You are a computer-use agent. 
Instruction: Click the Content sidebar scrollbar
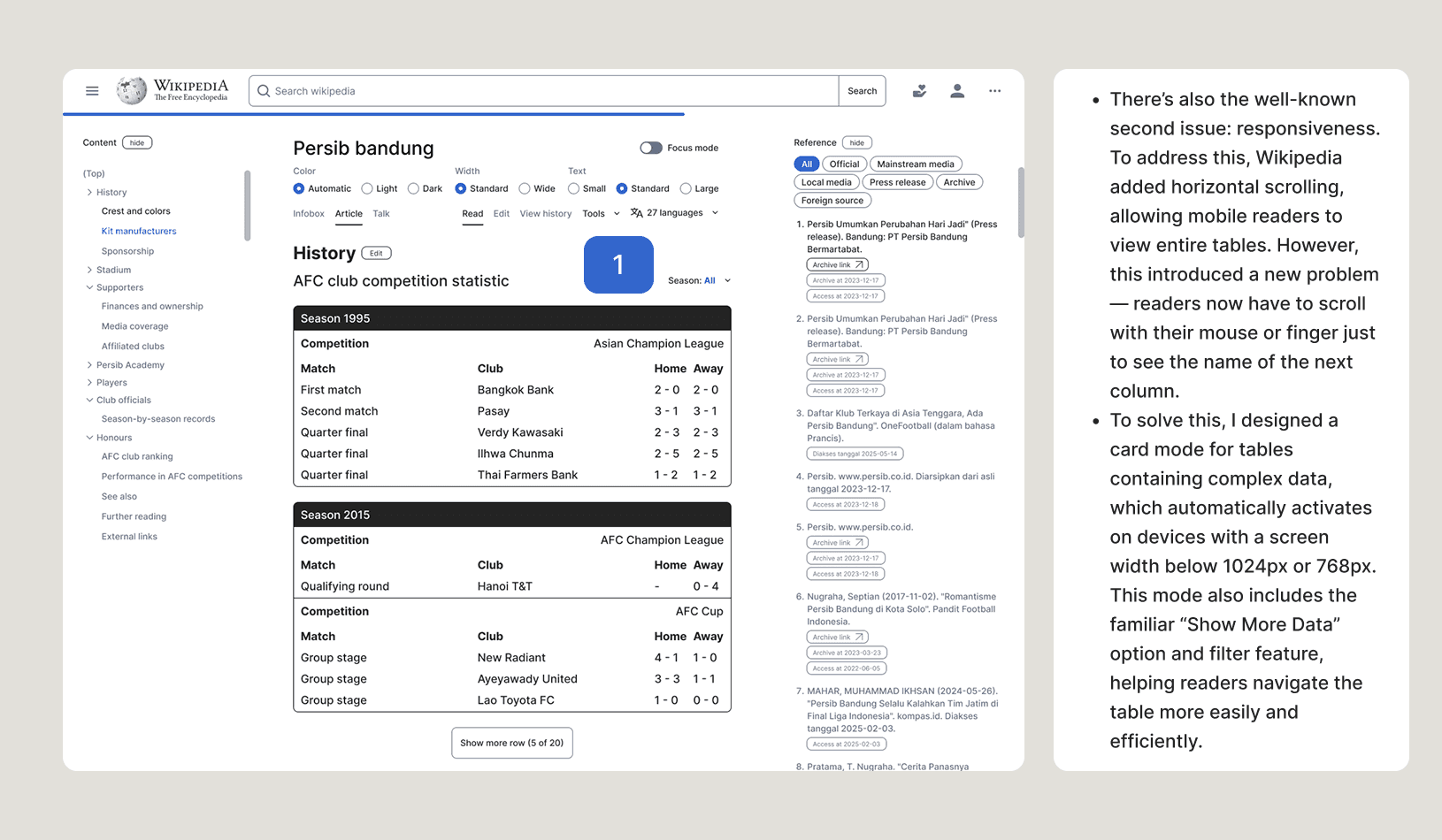click(x=248, y=205)
